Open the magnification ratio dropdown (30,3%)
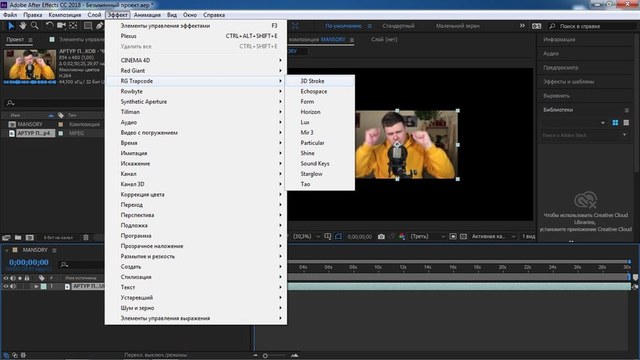 point(306,236)
